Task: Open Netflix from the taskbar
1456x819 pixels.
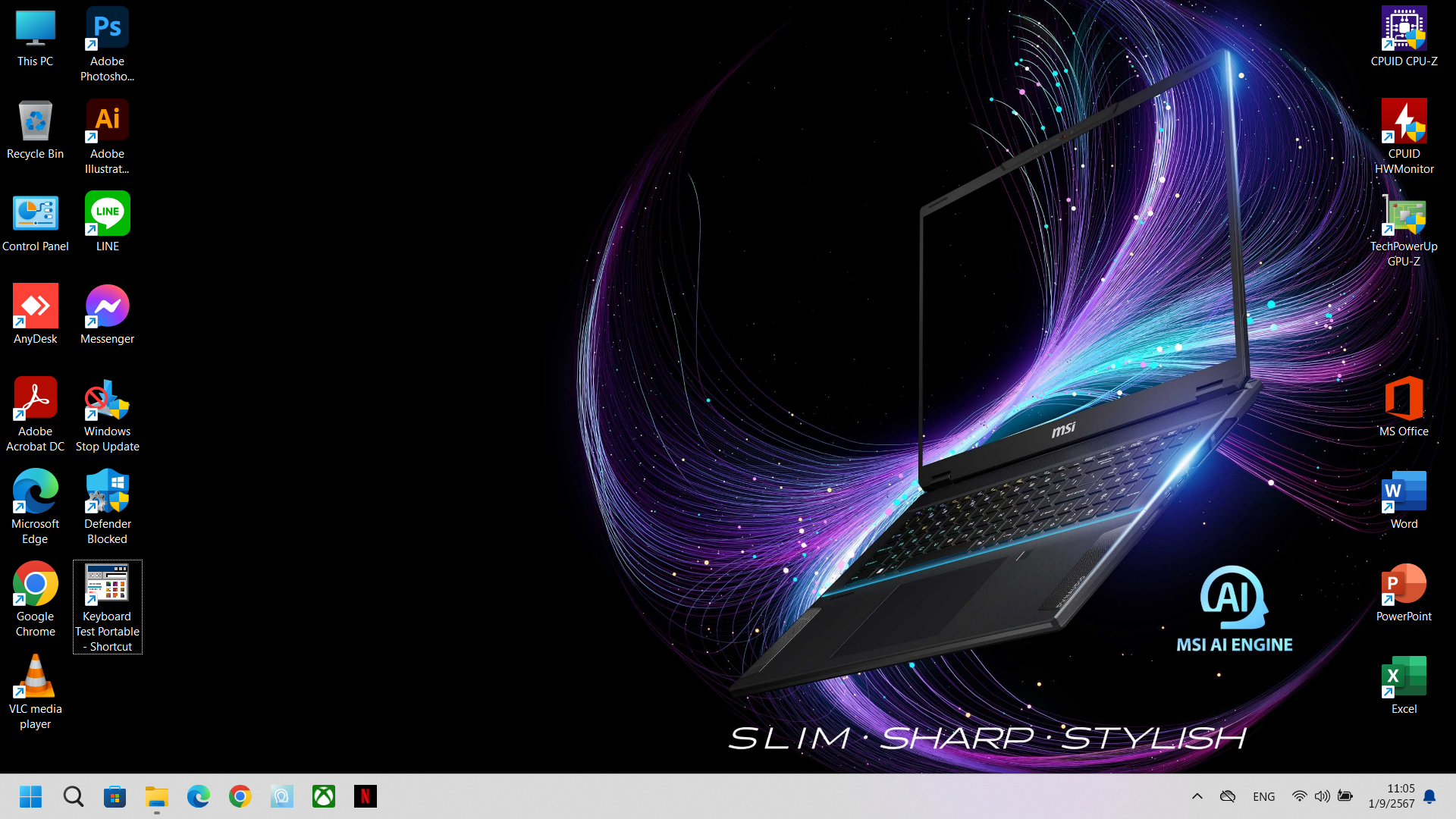Action: (x=365, y=796)
